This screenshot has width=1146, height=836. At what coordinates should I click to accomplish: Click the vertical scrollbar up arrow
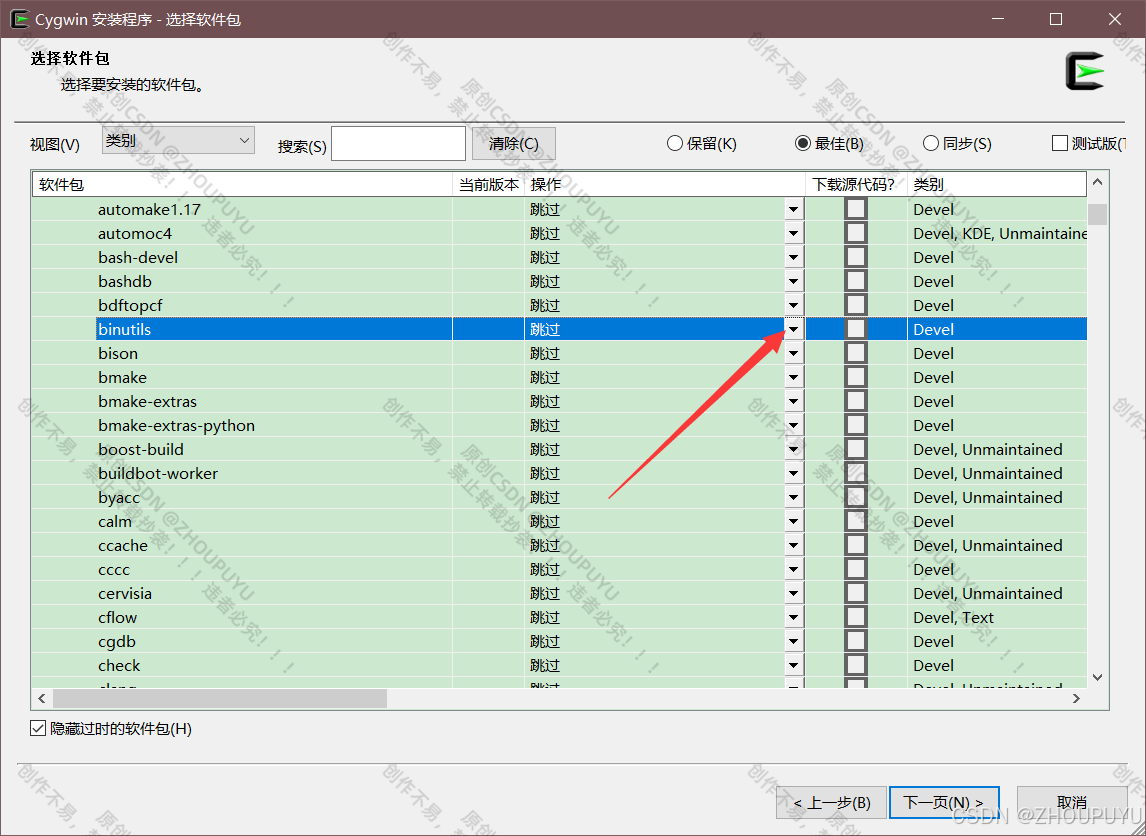[x=1097, y=183]
